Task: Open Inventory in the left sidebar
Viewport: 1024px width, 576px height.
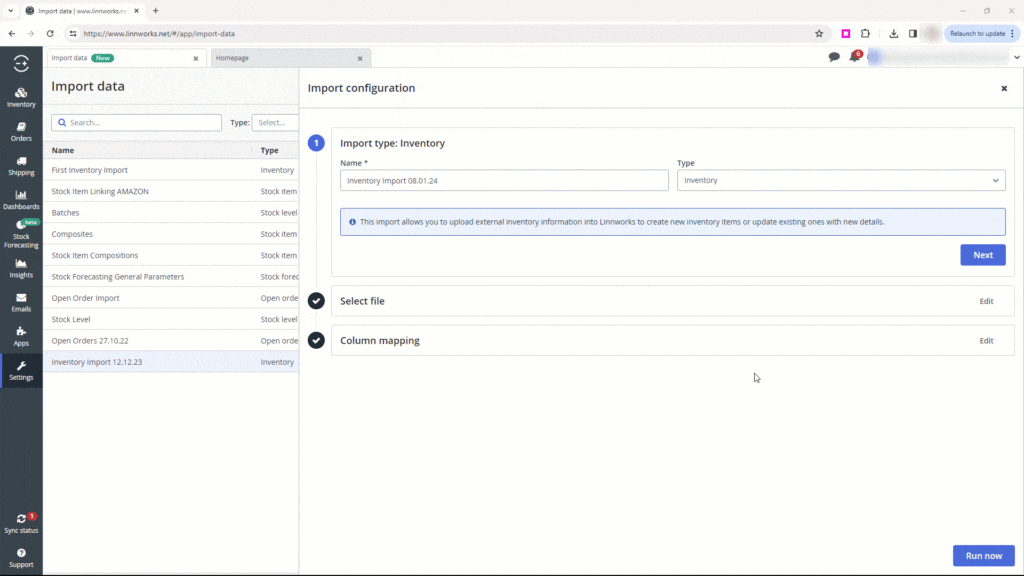Action: pos(21,97)
